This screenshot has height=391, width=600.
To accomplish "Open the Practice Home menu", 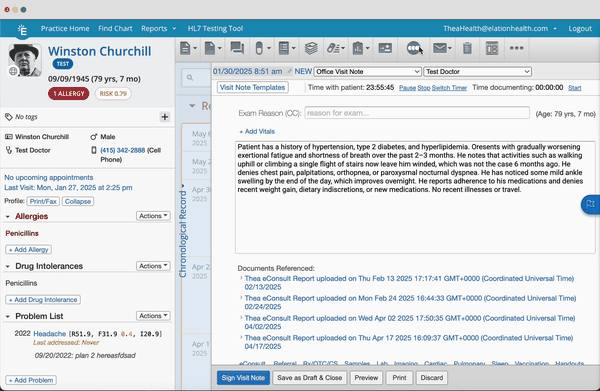I will point(65,28).
